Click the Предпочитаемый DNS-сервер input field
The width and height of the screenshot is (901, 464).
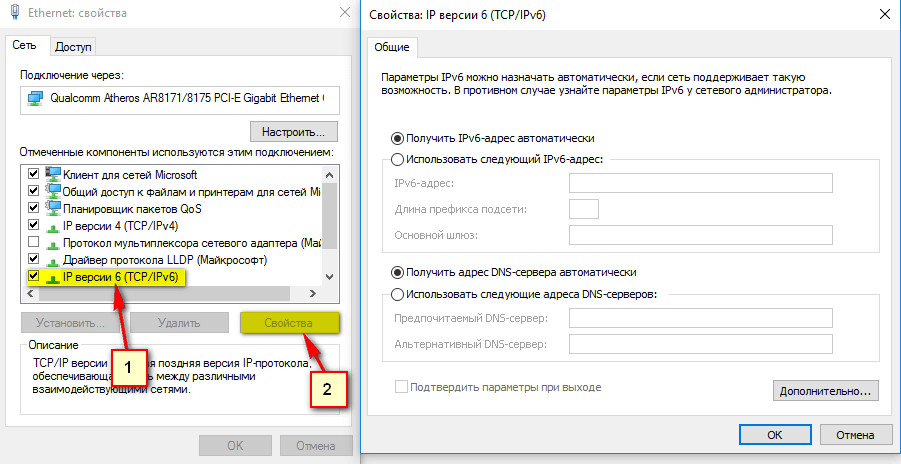pos(700,318)
